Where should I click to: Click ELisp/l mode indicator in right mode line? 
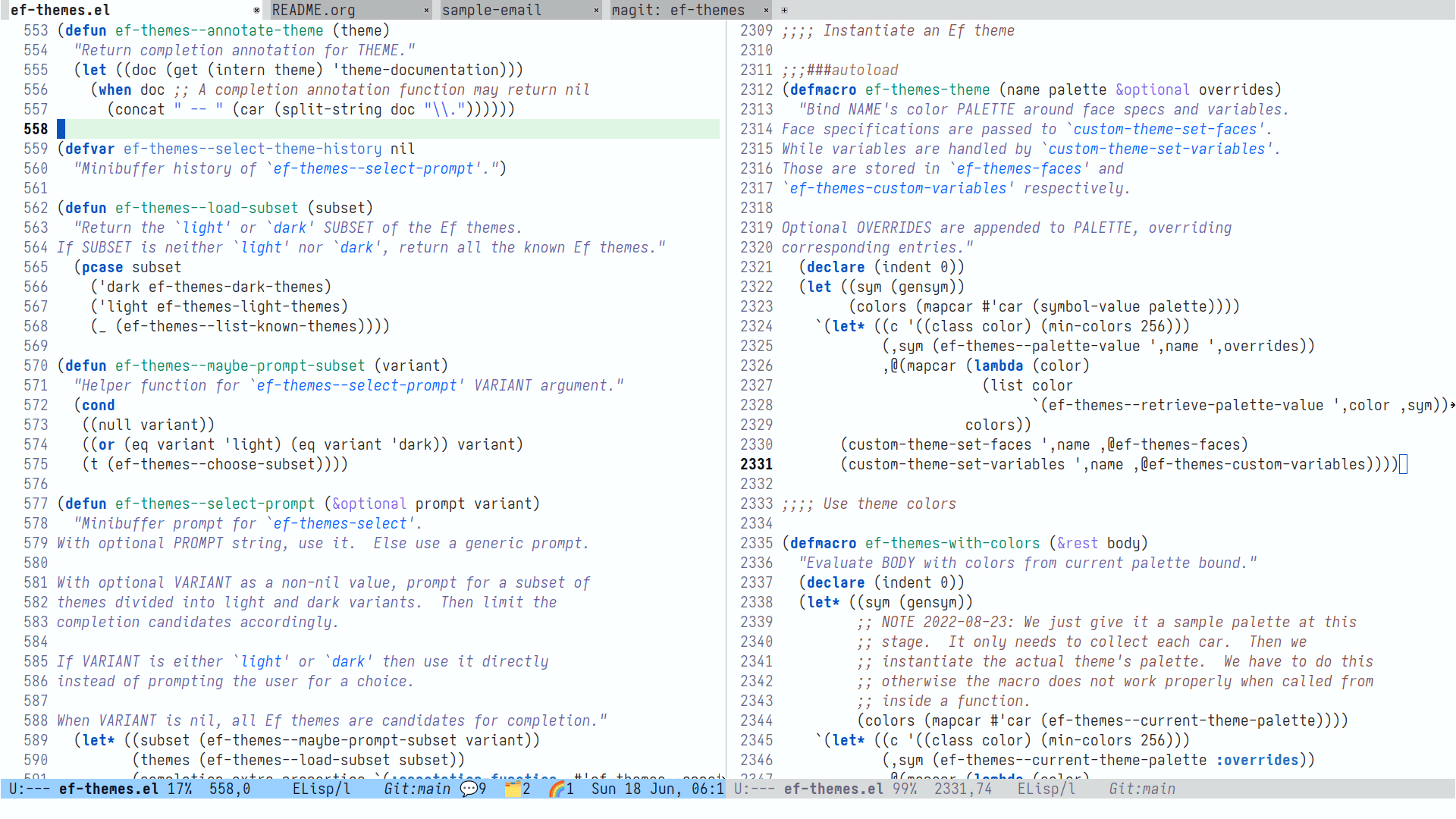(x=1046, y=789)
